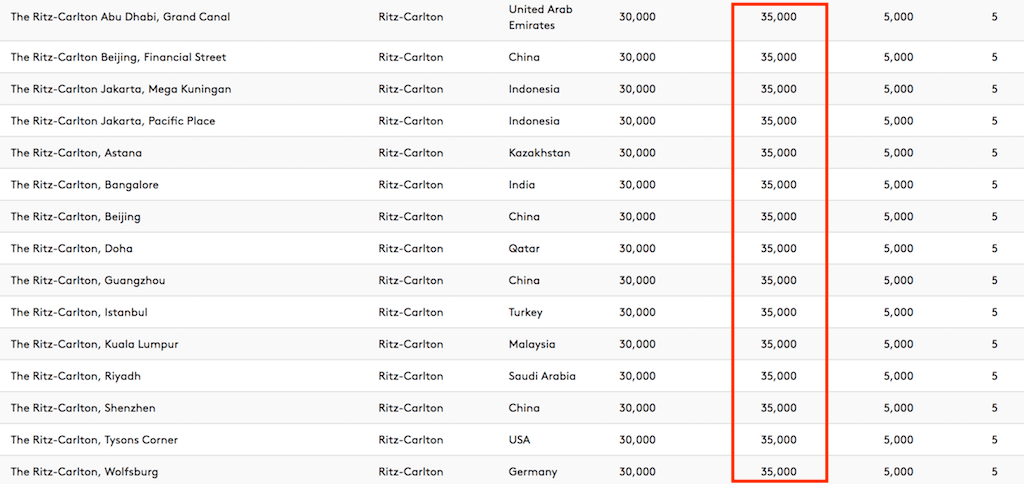Screen dimensions: 1024x484
Task: Click the Saudi Arabia country cell
Action: click(542, 376)
